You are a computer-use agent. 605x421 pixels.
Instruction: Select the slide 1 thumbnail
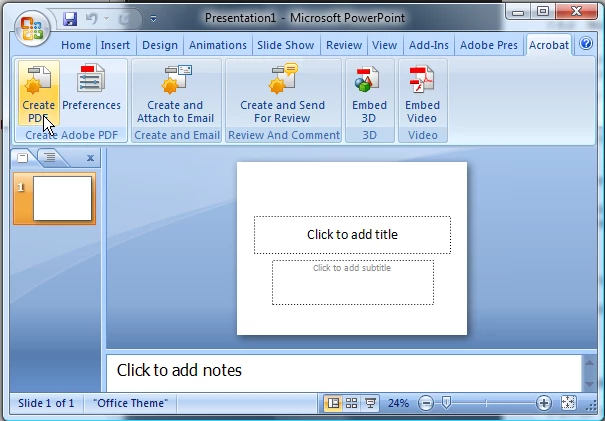54,198
